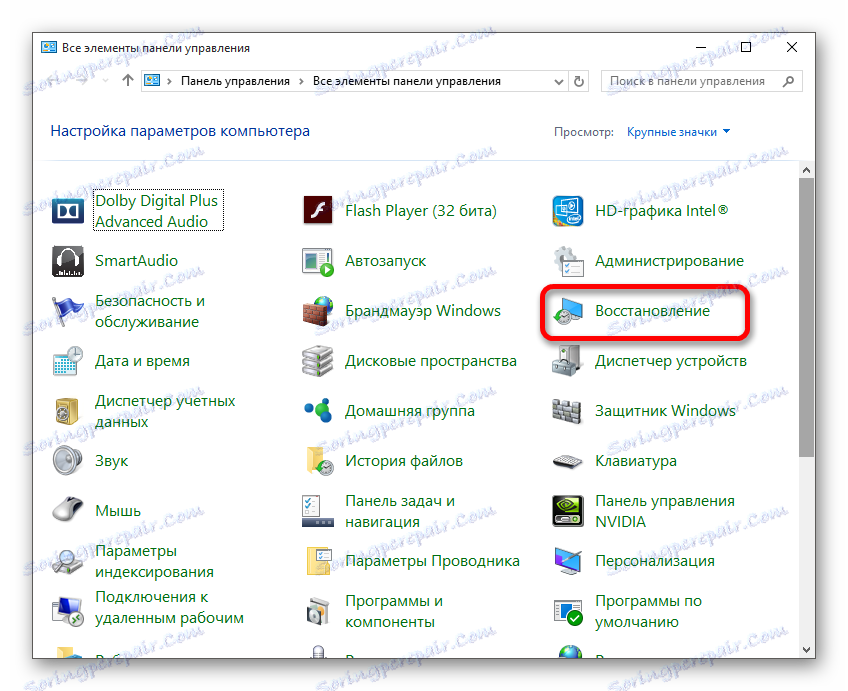Open the HD-графика Intel icon

tap(568, 210)
